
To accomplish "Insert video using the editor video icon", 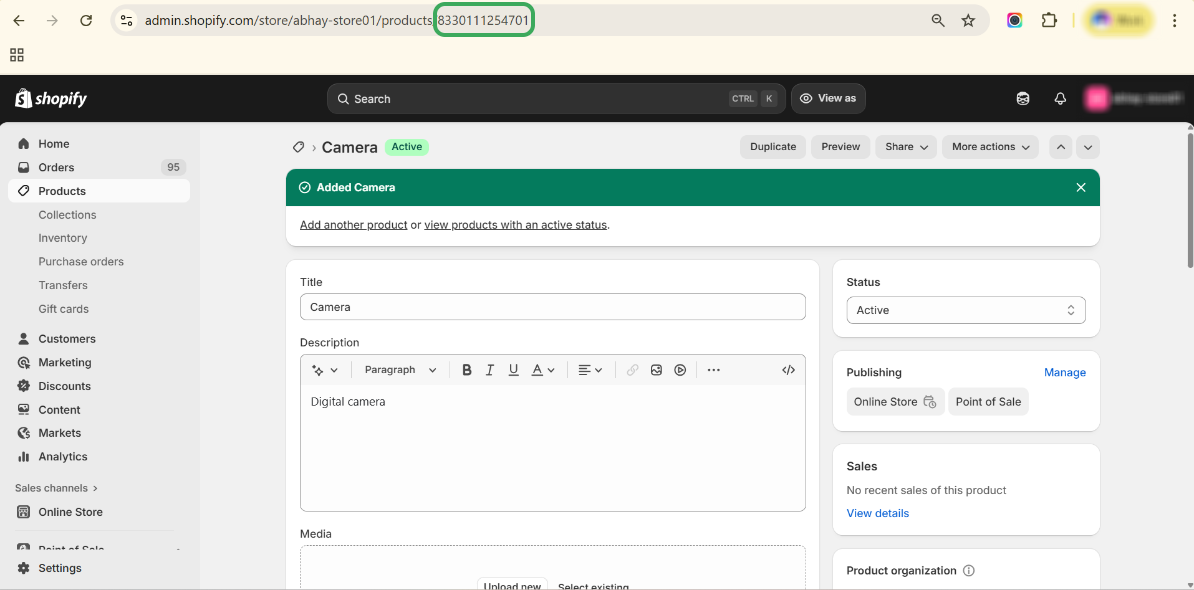I will [680, 370].
